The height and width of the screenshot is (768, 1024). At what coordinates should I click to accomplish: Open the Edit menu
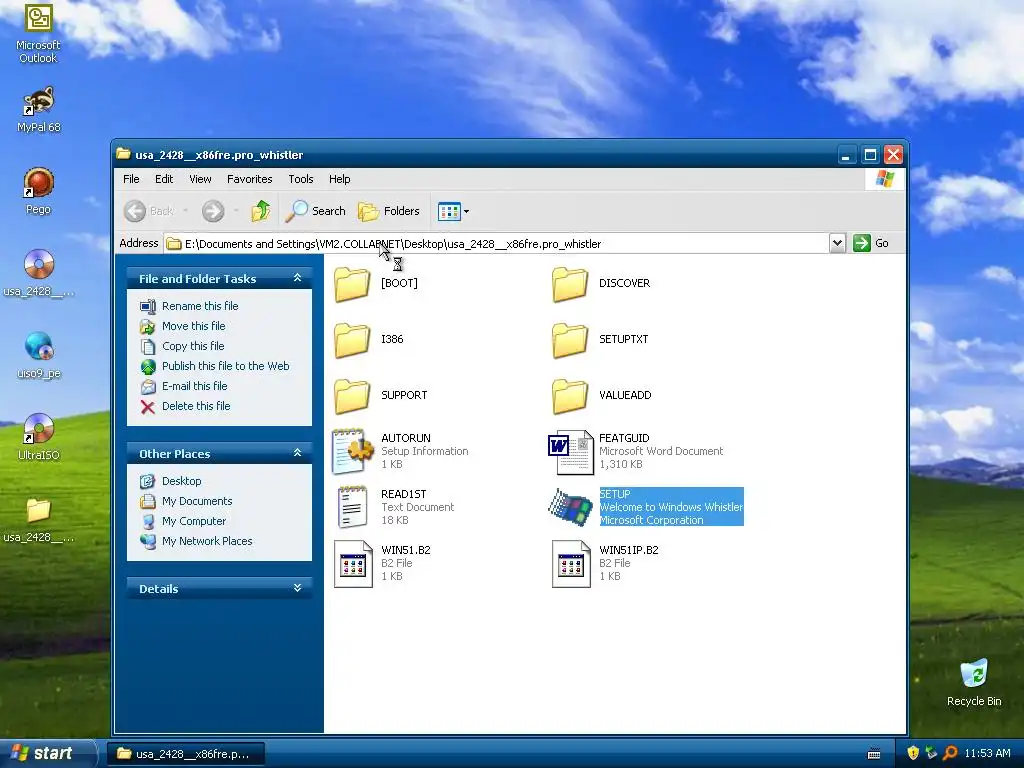point(164,179)
